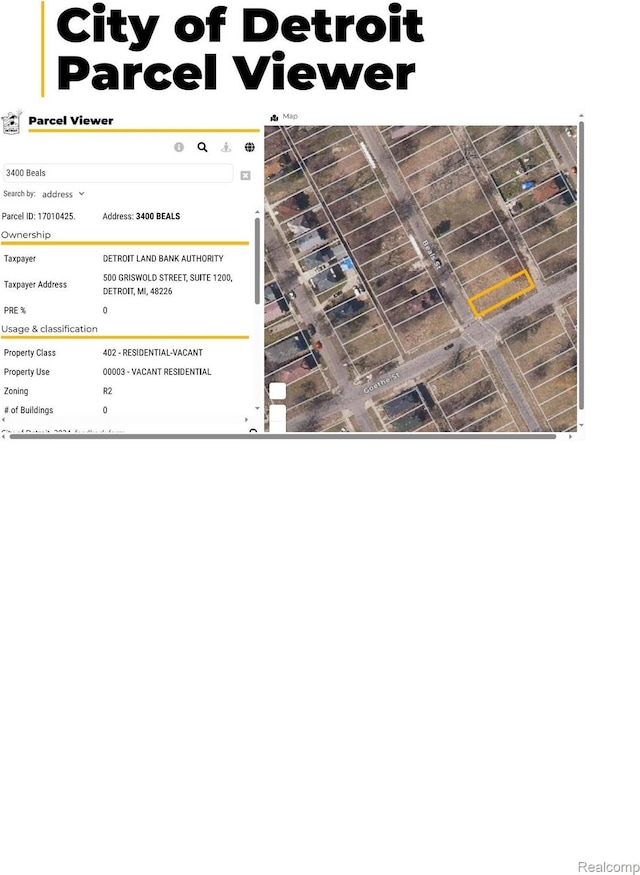Click the Address 3400 BEALS text

coord(141,217)
